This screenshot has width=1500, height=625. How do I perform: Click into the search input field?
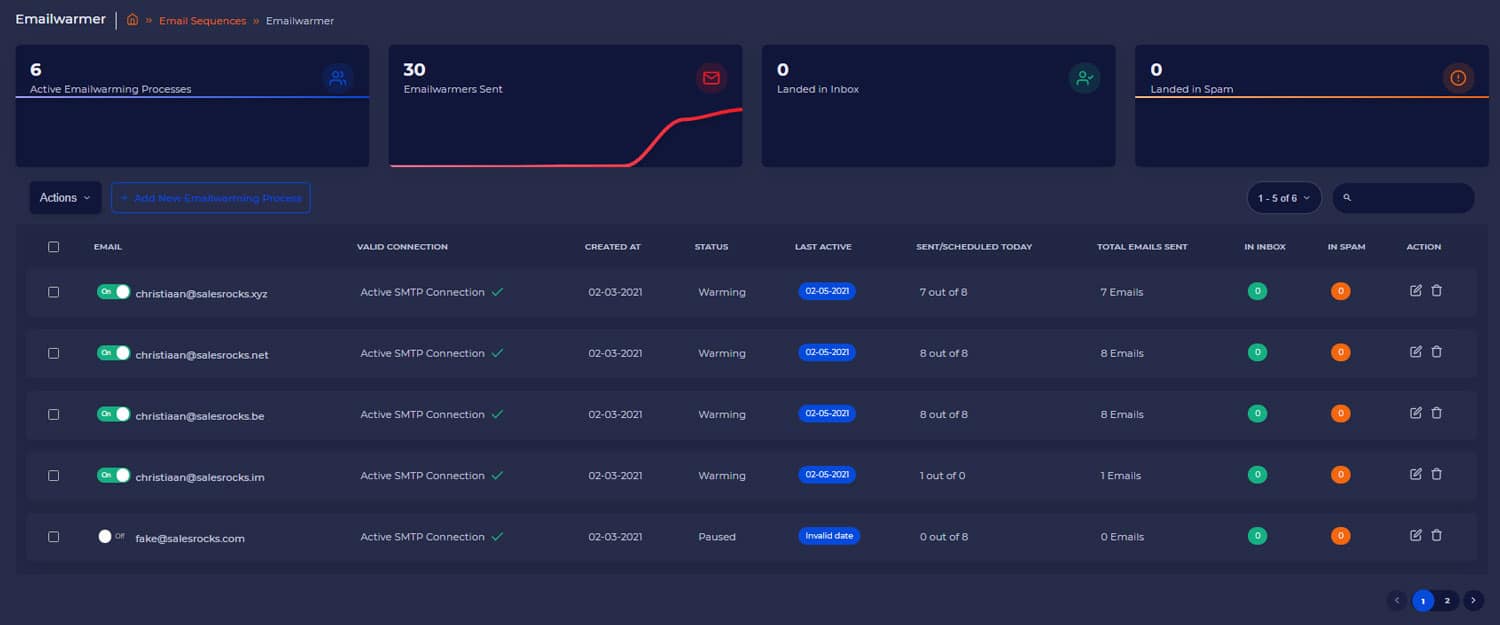point(1412,198)
